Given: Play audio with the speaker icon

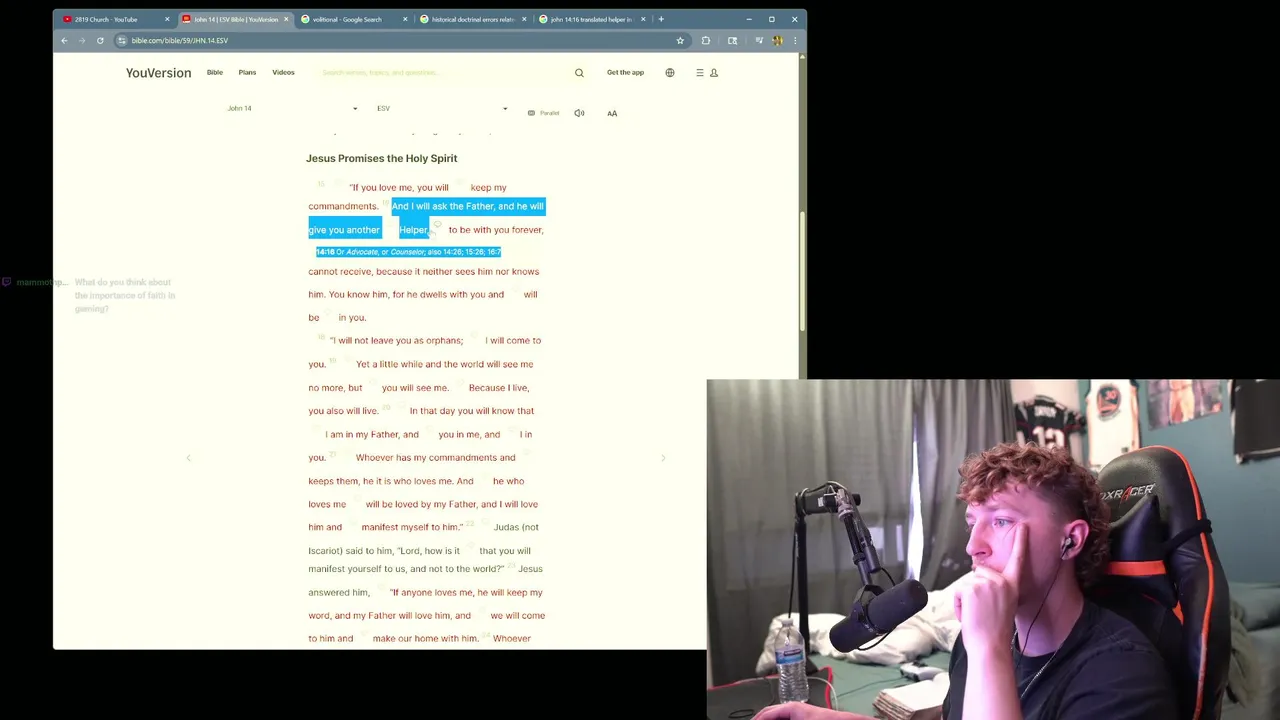Looking at the screenshot, I should click(579, 113).
